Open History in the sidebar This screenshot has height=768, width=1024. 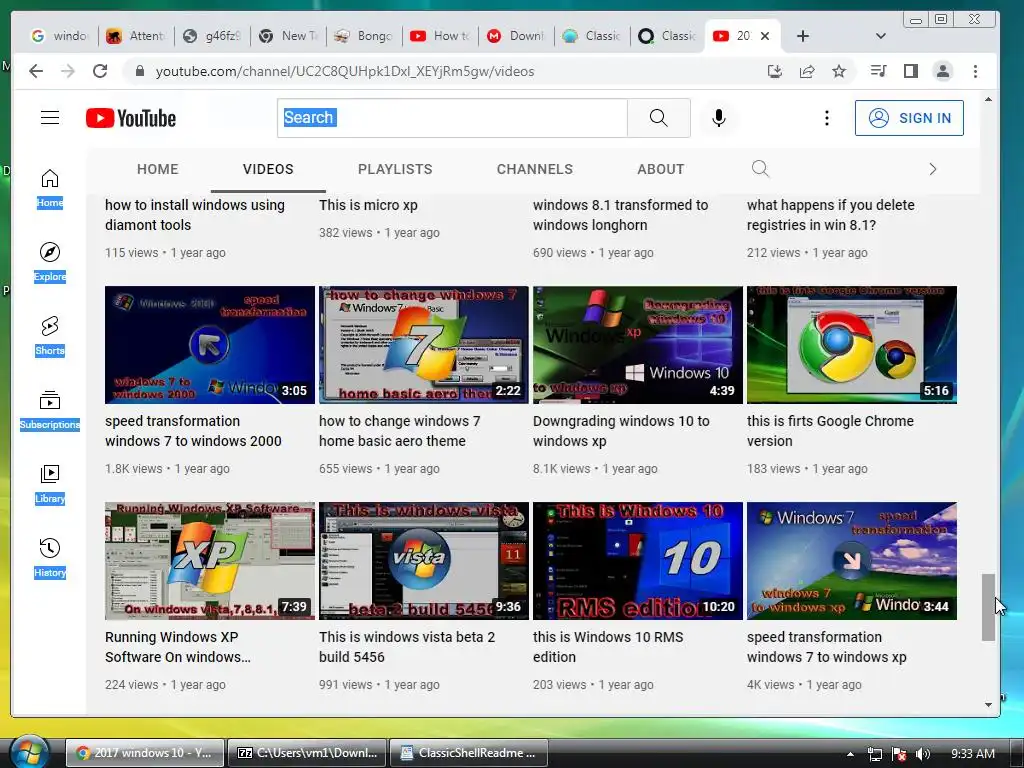coord(50,558)
